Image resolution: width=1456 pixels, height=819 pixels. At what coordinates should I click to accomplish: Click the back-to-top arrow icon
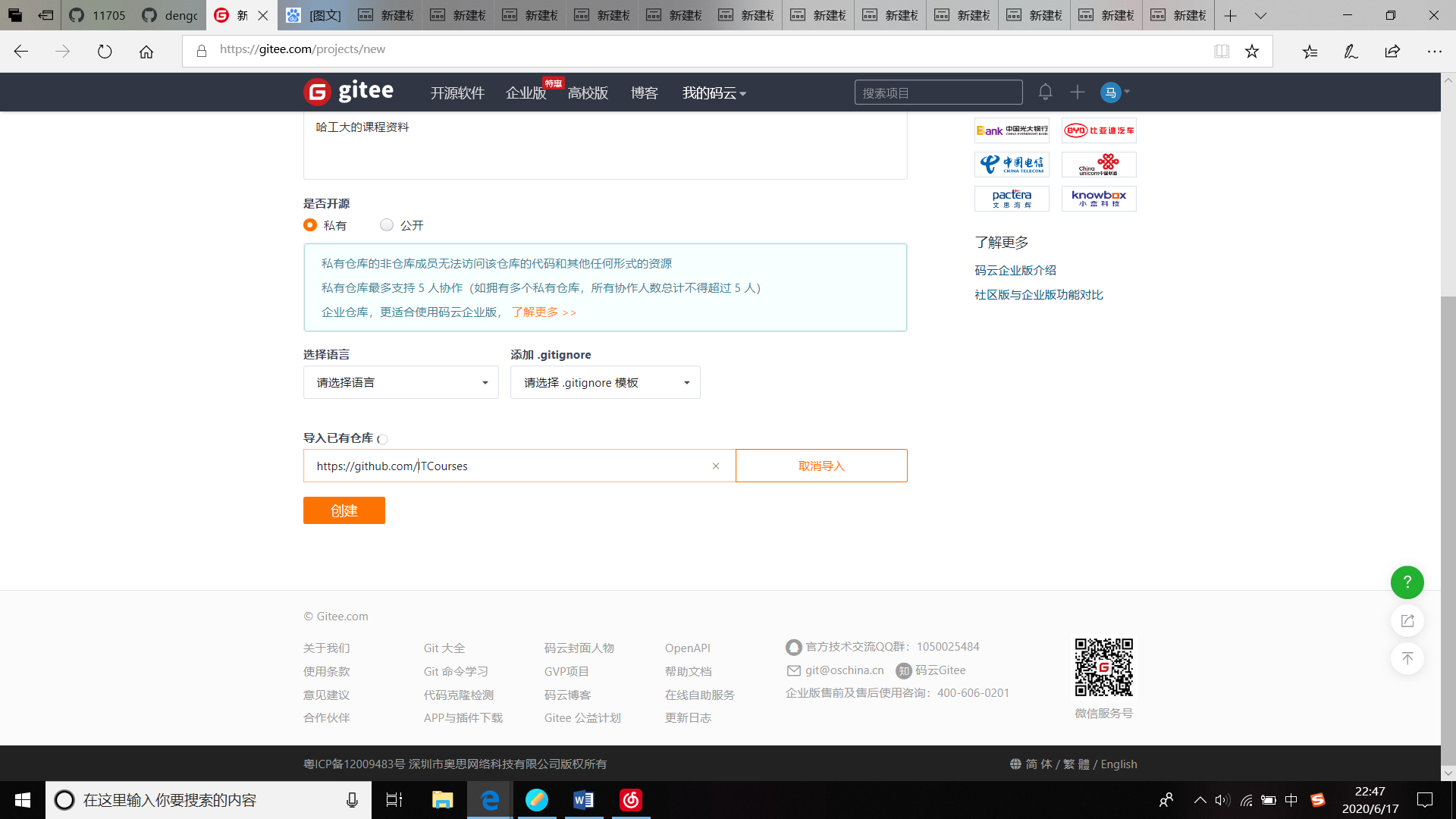click(x=1407, y=658)
